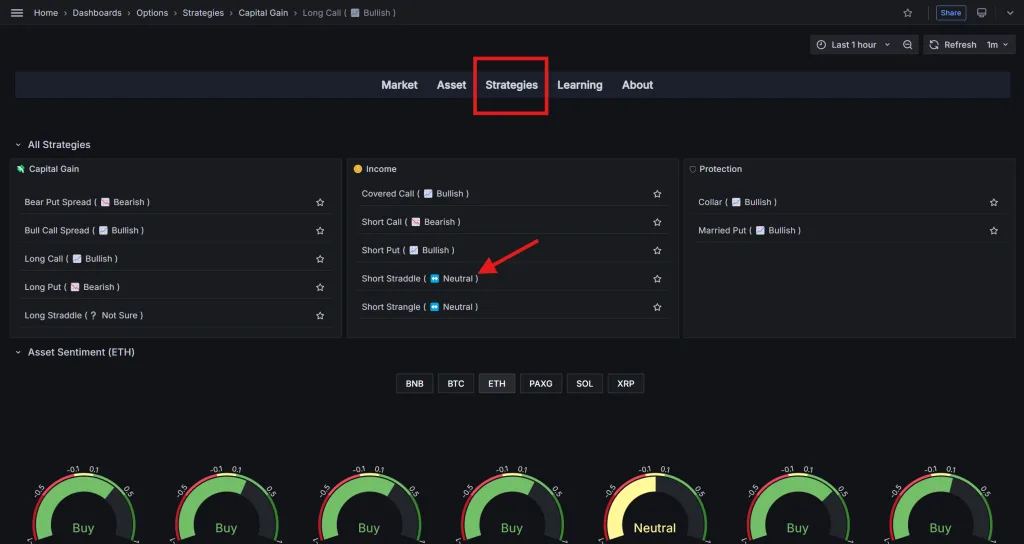Open the Last 1 hour time picker

pyautogui.click(x=853, y=45)
